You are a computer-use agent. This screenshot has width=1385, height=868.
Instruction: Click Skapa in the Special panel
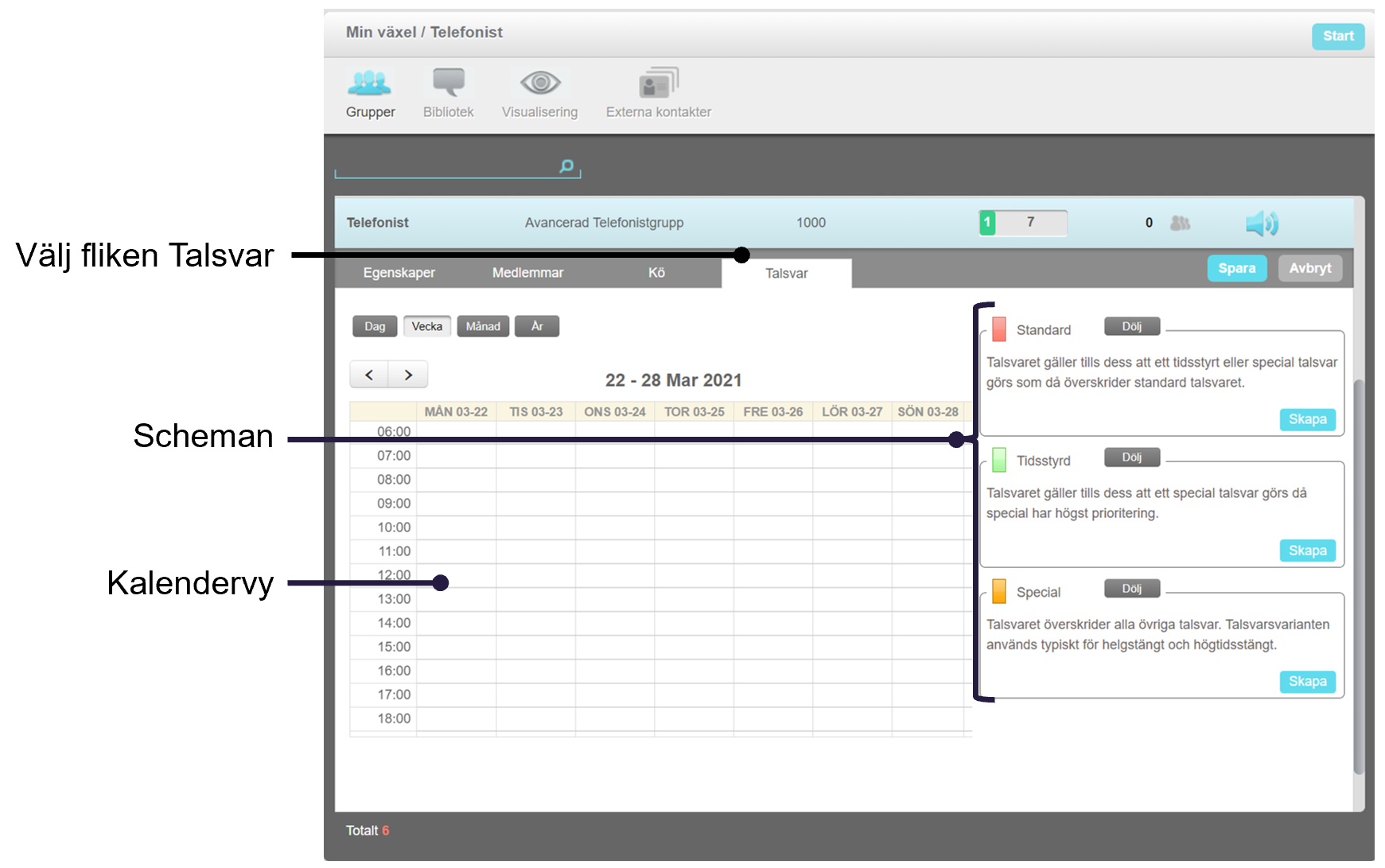point(1308,681)
